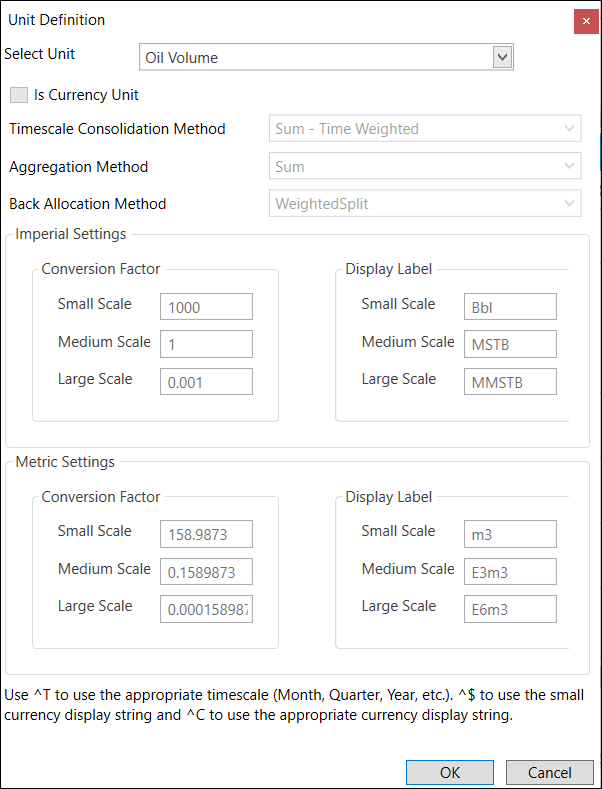Confirm with the OK button
Image resolution: width=602 pixels, height=789 pixels.
[x=450, y=772]
